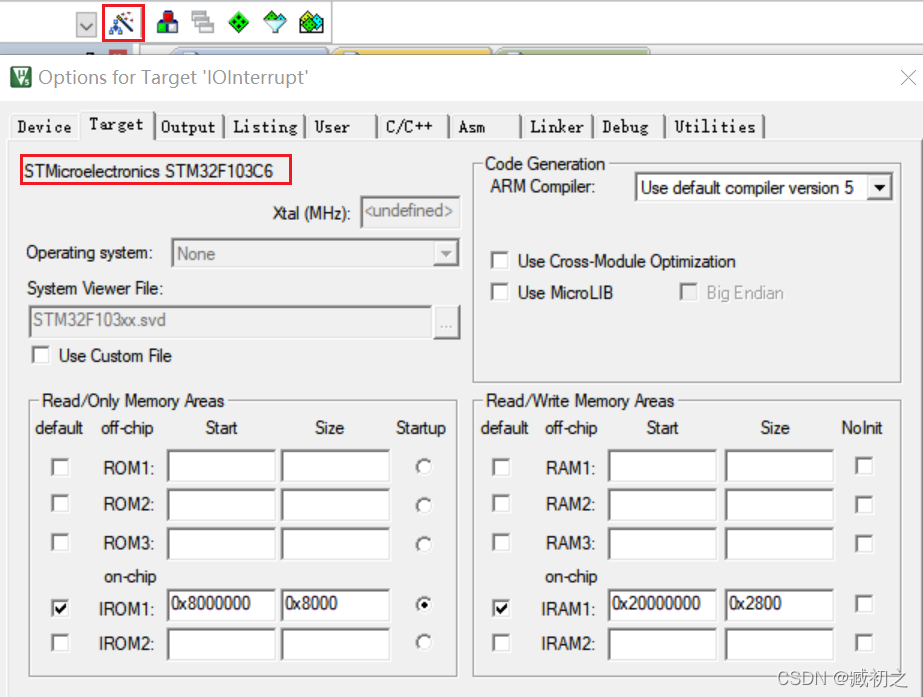This screenshot has width=923, height=697.
Task: Open the Output tab
Action: [x=188, y=127]
